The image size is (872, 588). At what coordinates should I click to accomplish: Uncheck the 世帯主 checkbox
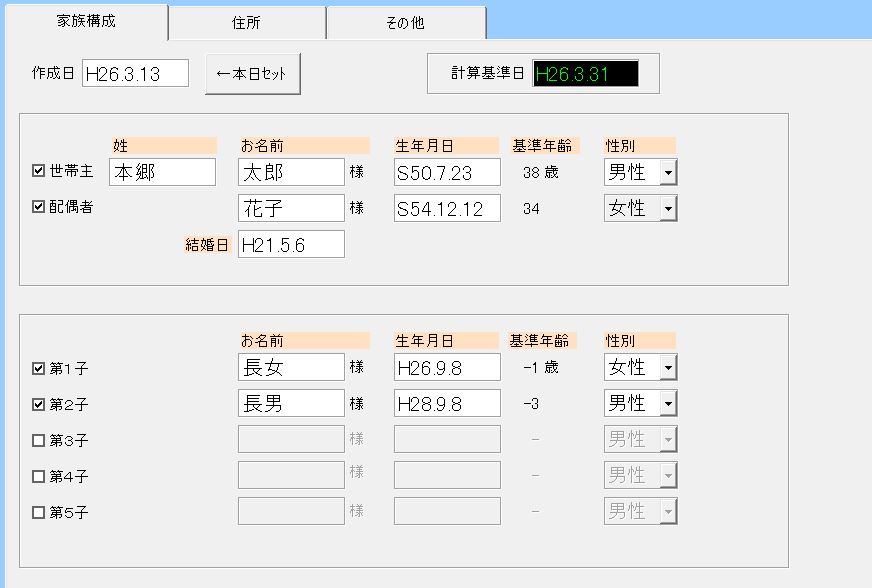(x=39, y=172)
